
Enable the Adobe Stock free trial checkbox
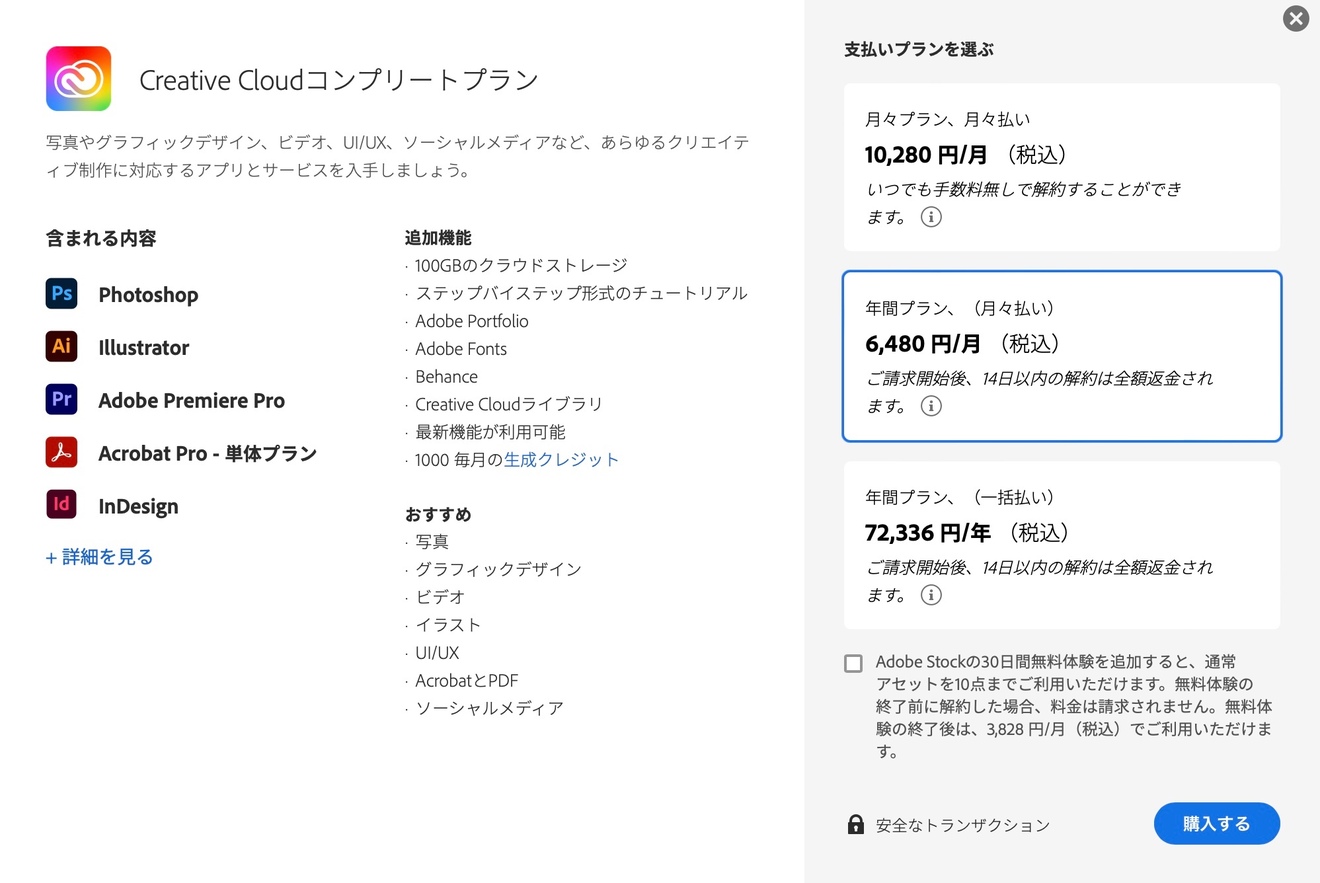point(853,664)
